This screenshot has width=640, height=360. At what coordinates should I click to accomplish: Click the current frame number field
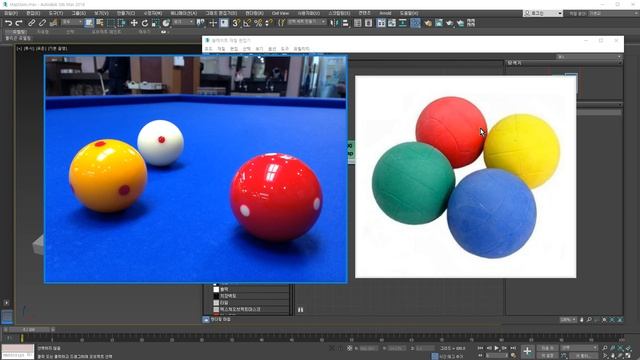(x=496, y=356)
